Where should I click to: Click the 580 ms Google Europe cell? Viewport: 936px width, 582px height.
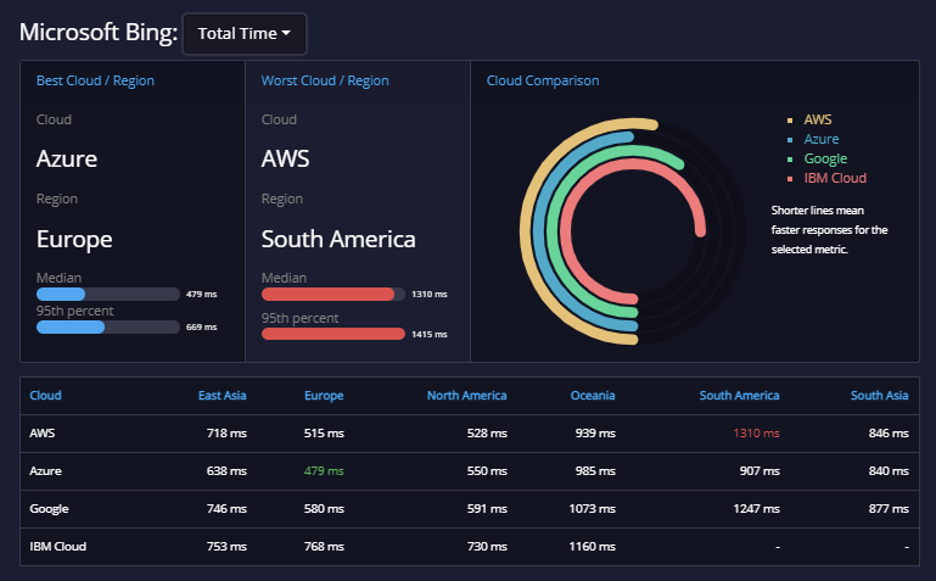click(324, 509)
